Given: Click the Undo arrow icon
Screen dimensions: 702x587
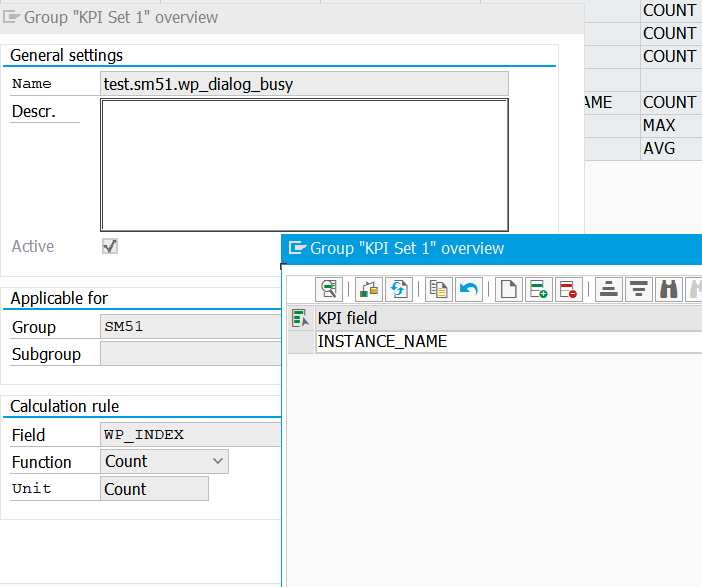Looking at the screenshot, I should pyautogui.click(x=467, y=290).
